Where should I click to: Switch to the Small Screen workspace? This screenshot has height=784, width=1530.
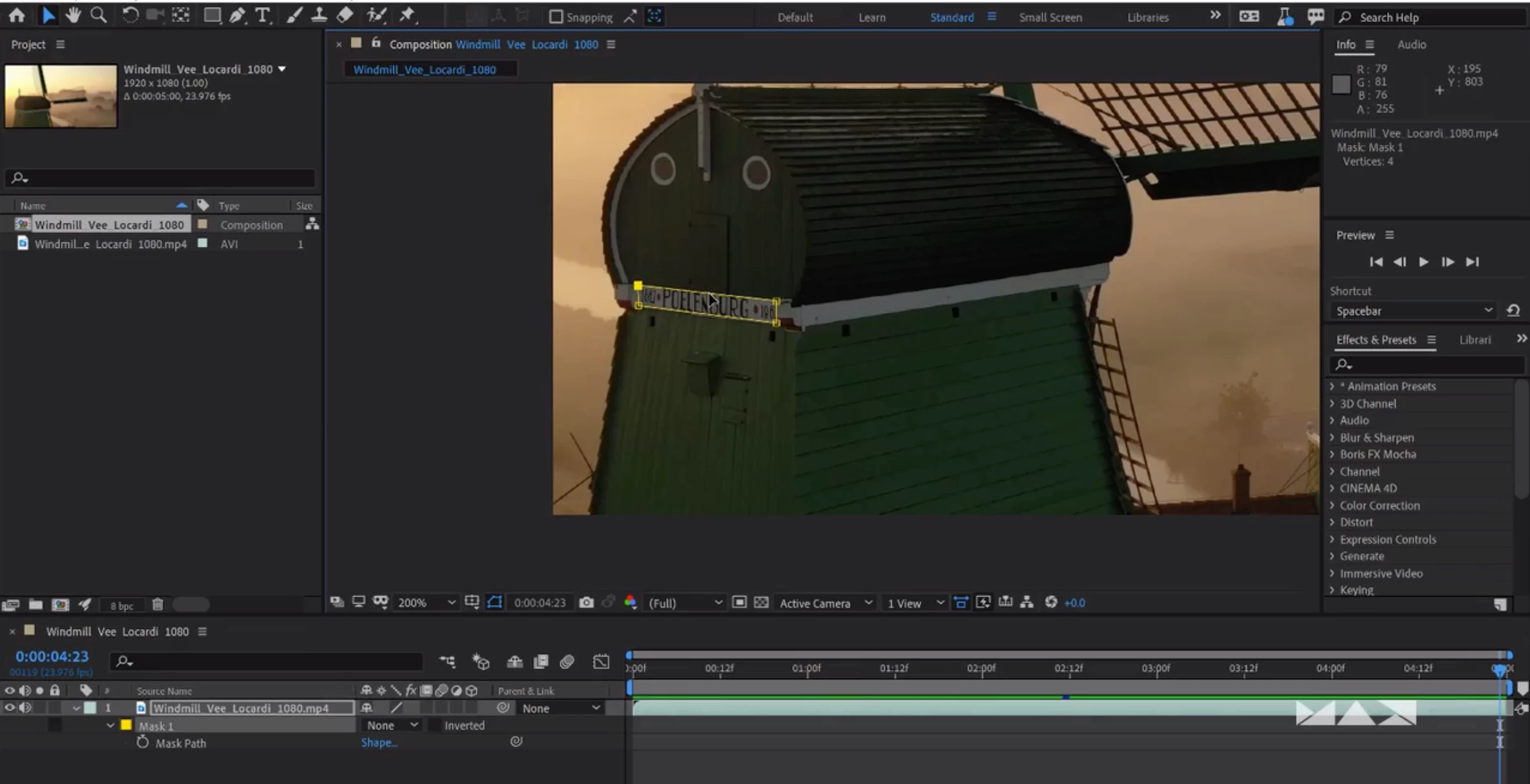point(1050,17)
